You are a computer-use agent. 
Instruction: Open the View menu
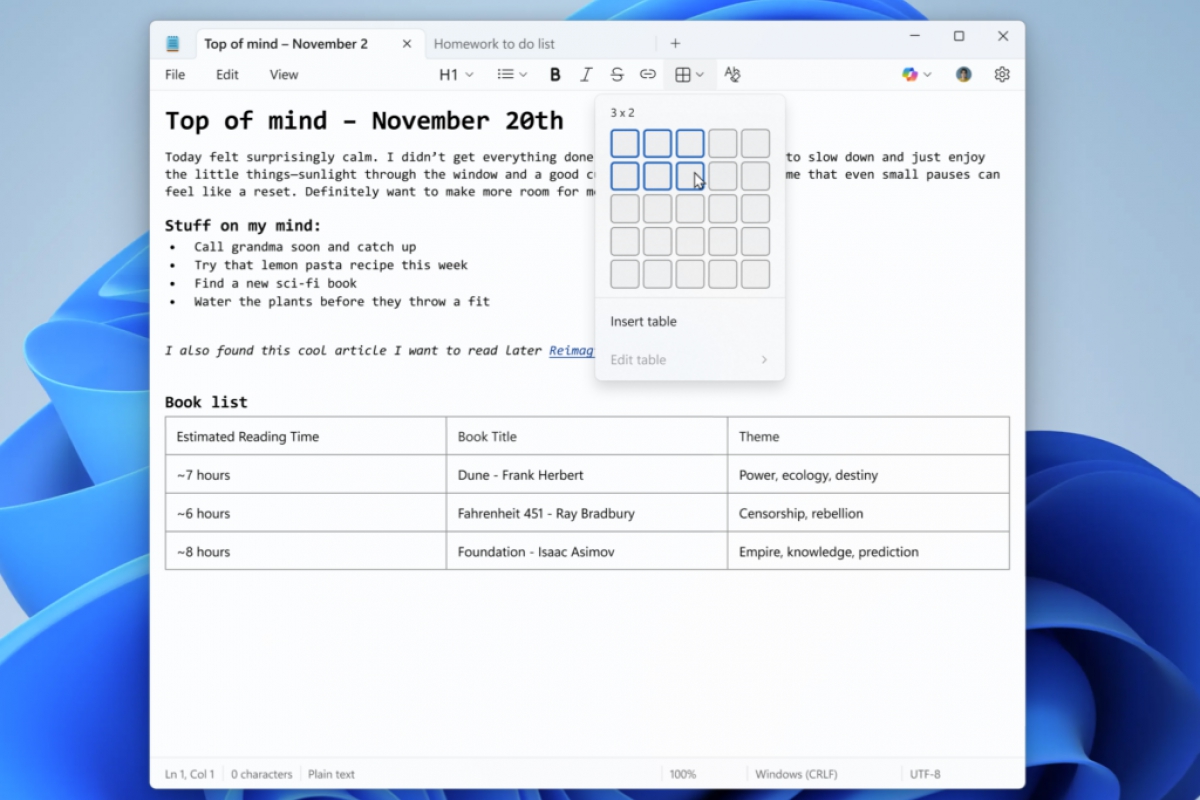coord(283,74)
